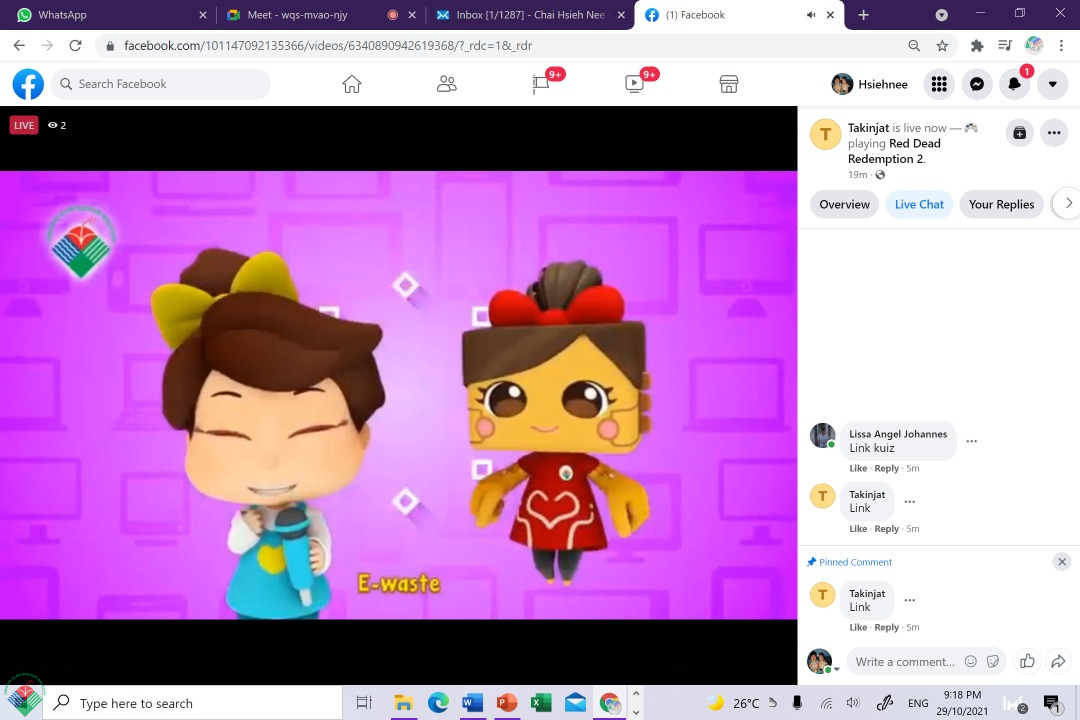The width and height of the screenshot is (1080, 720).
Task: Go to the Facebook Home feed icon
Action: tap(352, 84)
